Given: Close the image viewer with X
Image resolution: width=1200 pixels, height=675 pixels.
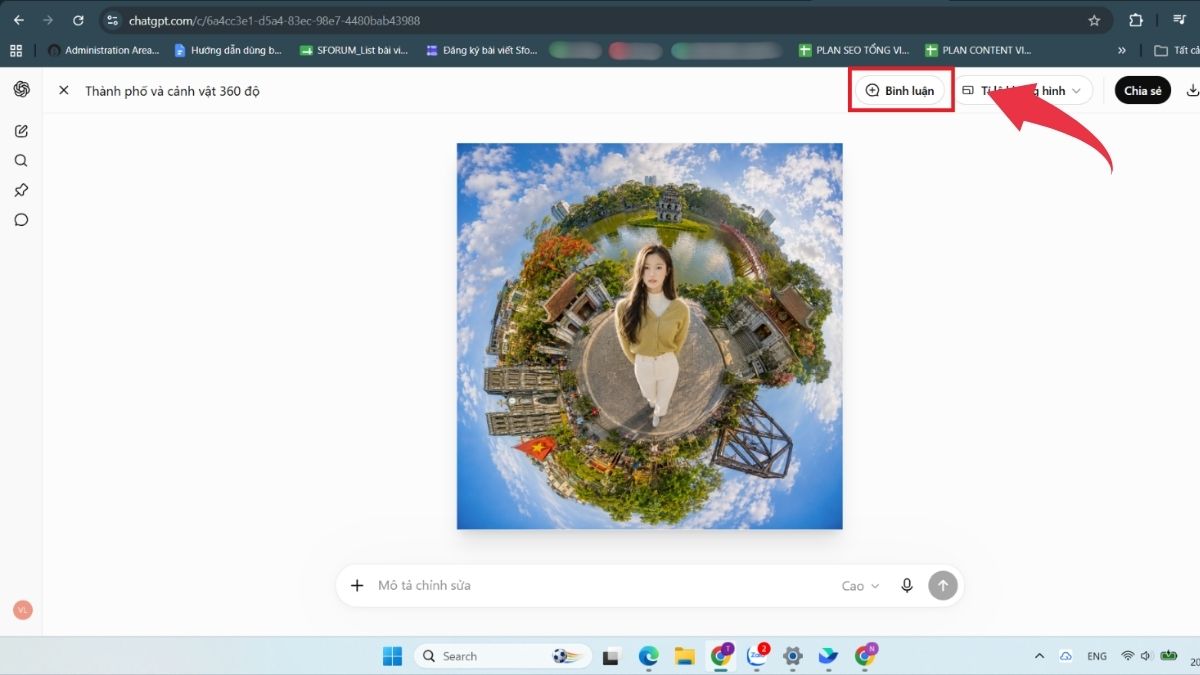Looking at the screenshot, I should pyautogui.click(x=64, y=90).
